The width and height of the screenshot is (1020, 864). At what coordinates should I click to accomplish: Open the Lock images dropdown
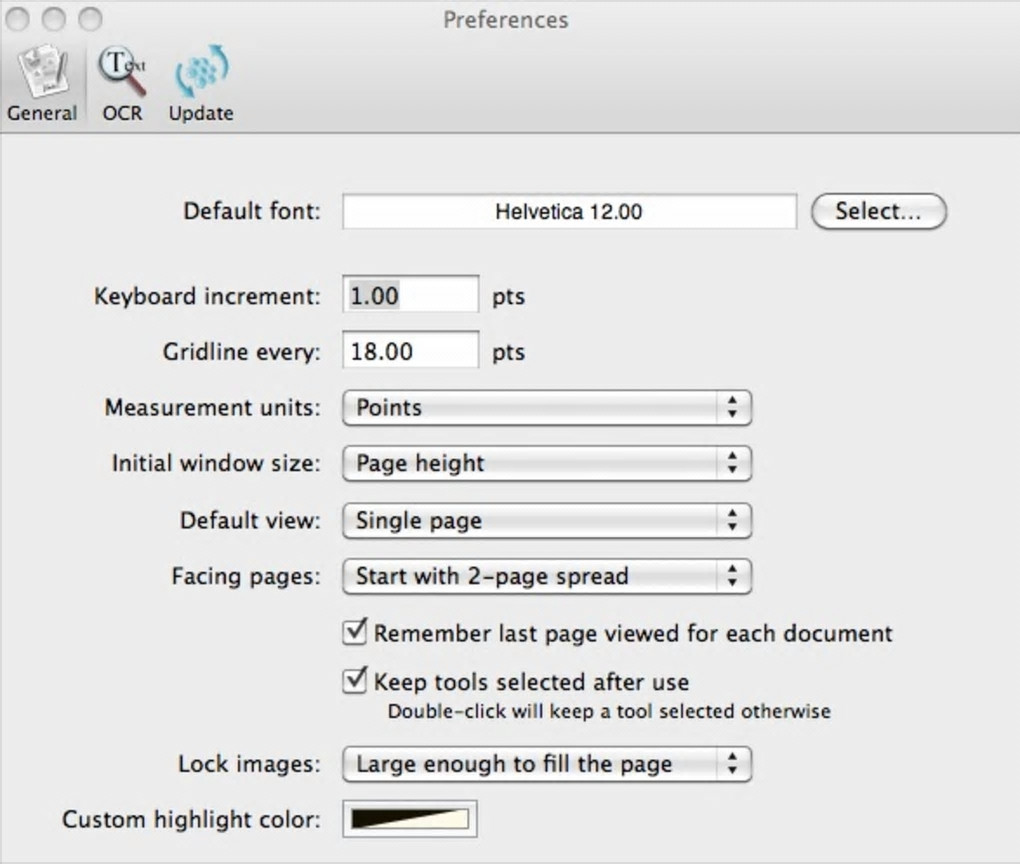pyautogui.click(x=547, y=764)
